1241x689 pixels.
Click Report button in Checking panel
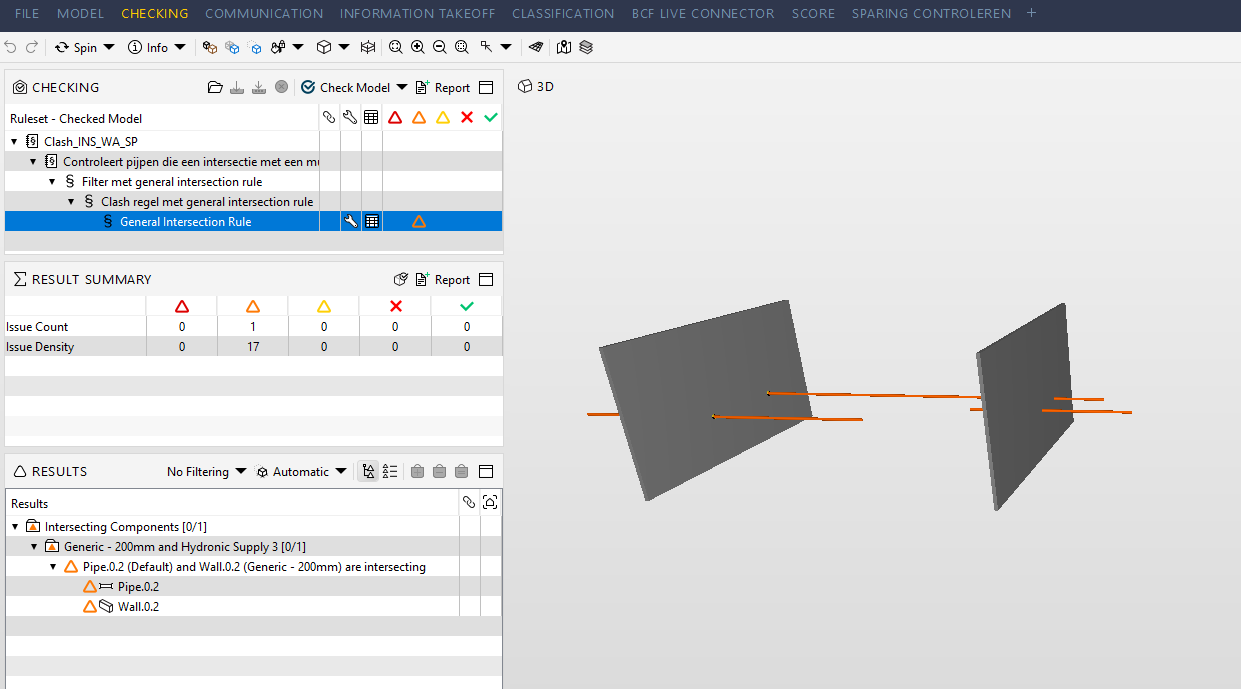[x=443, y=87]
